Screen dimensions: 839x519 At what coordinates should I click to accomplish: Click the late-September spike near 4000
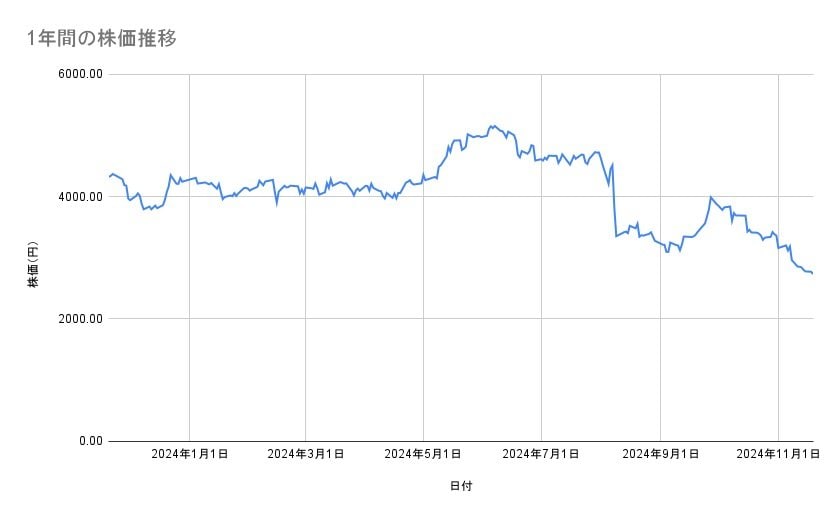pyautogui.click(x=710, y=197)
